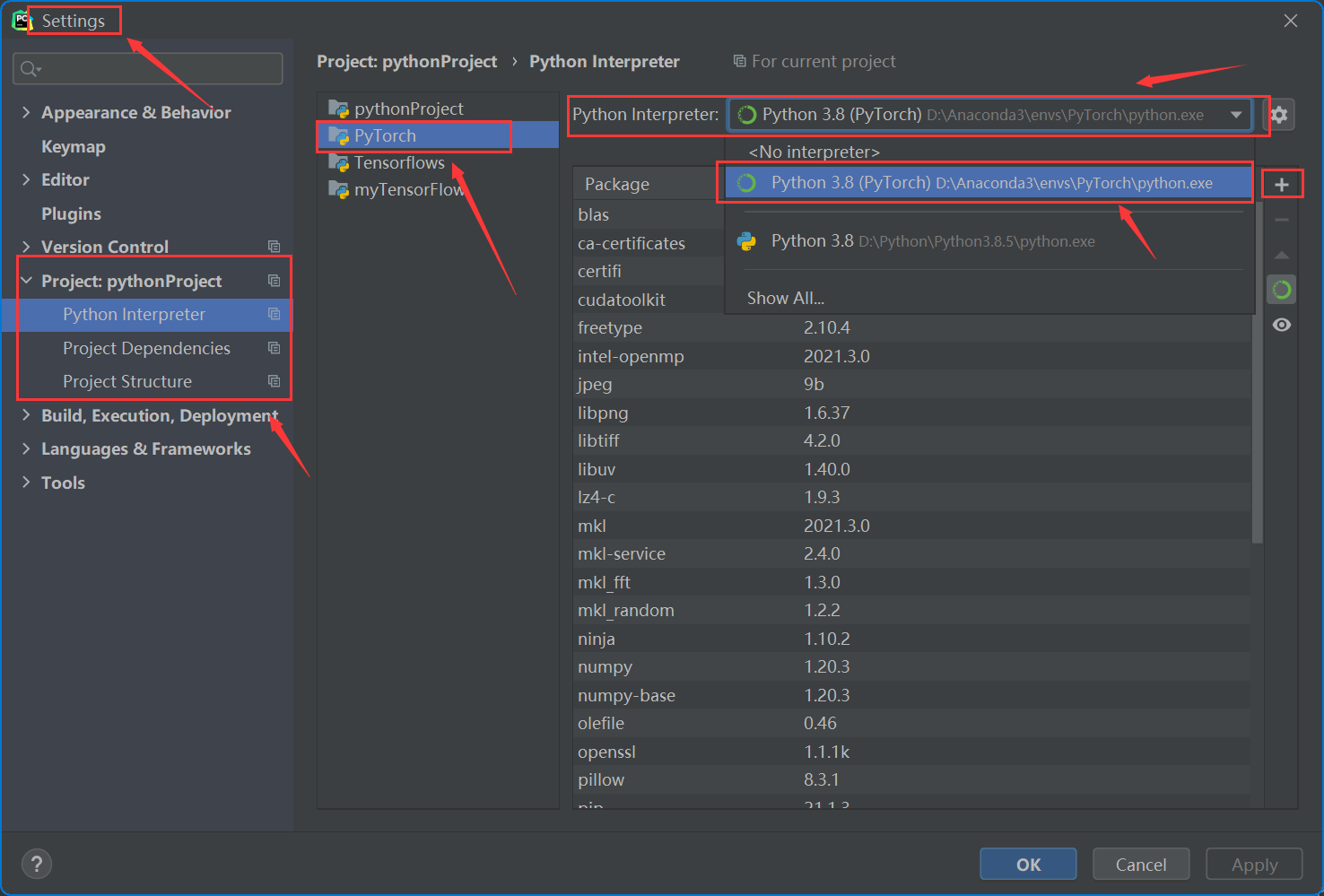Click in the settings search field
This screenshot has width=1324, height=896.
click(x=148, y=69)
